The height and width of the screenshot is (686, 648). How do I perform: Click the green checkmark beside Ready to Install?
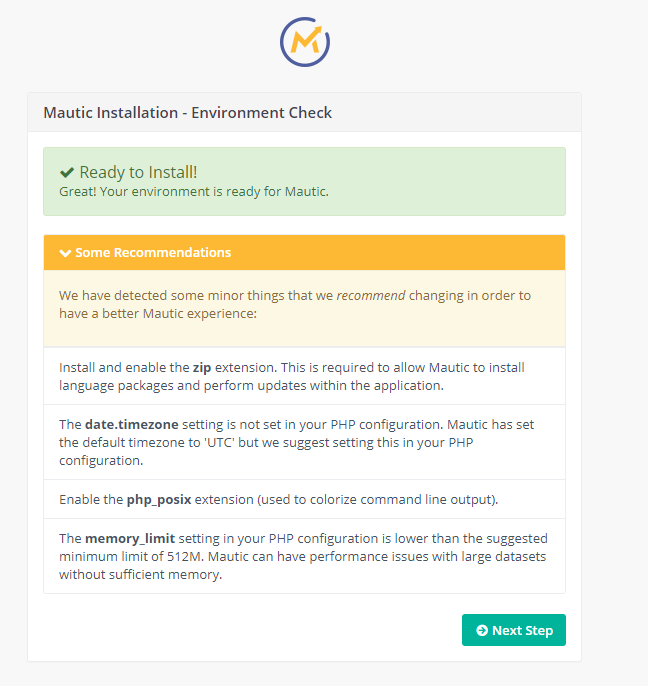tap(66, 172)
